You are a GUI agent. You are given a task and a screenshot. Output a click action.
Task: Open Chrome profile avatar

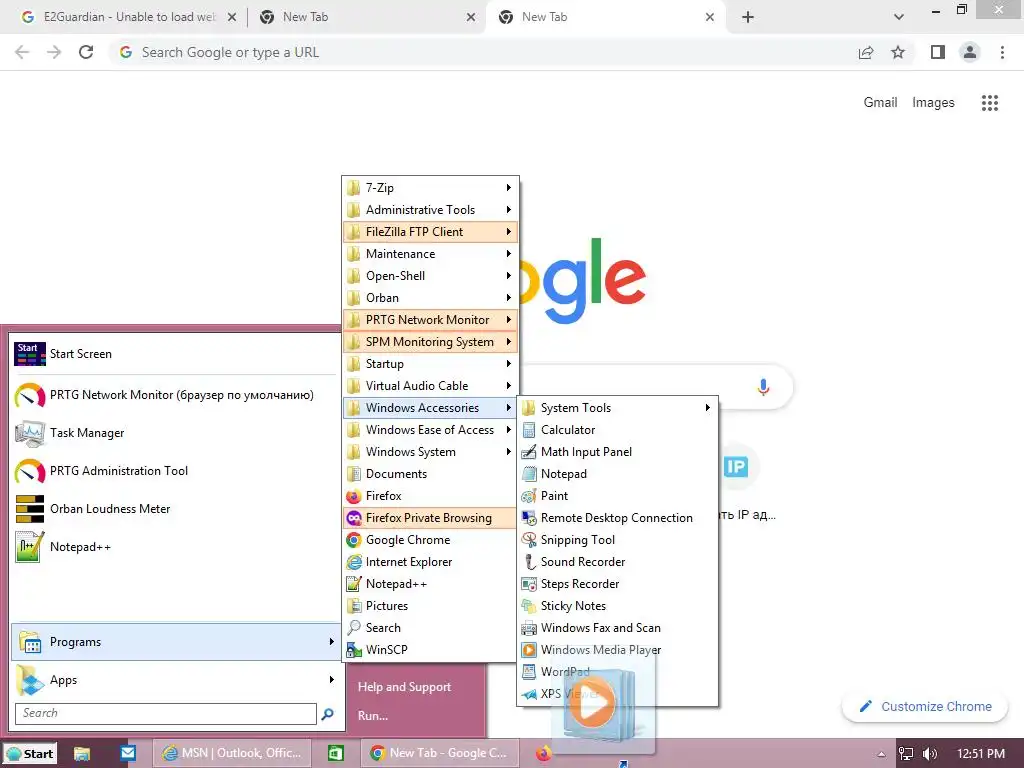pos(970,52)
